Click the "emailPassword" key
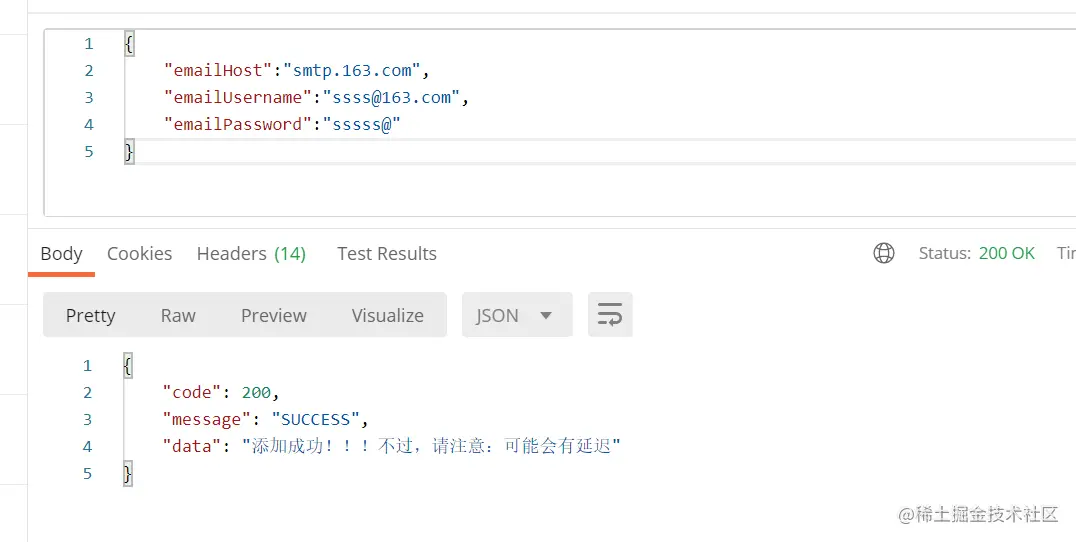 pos(238,124)
